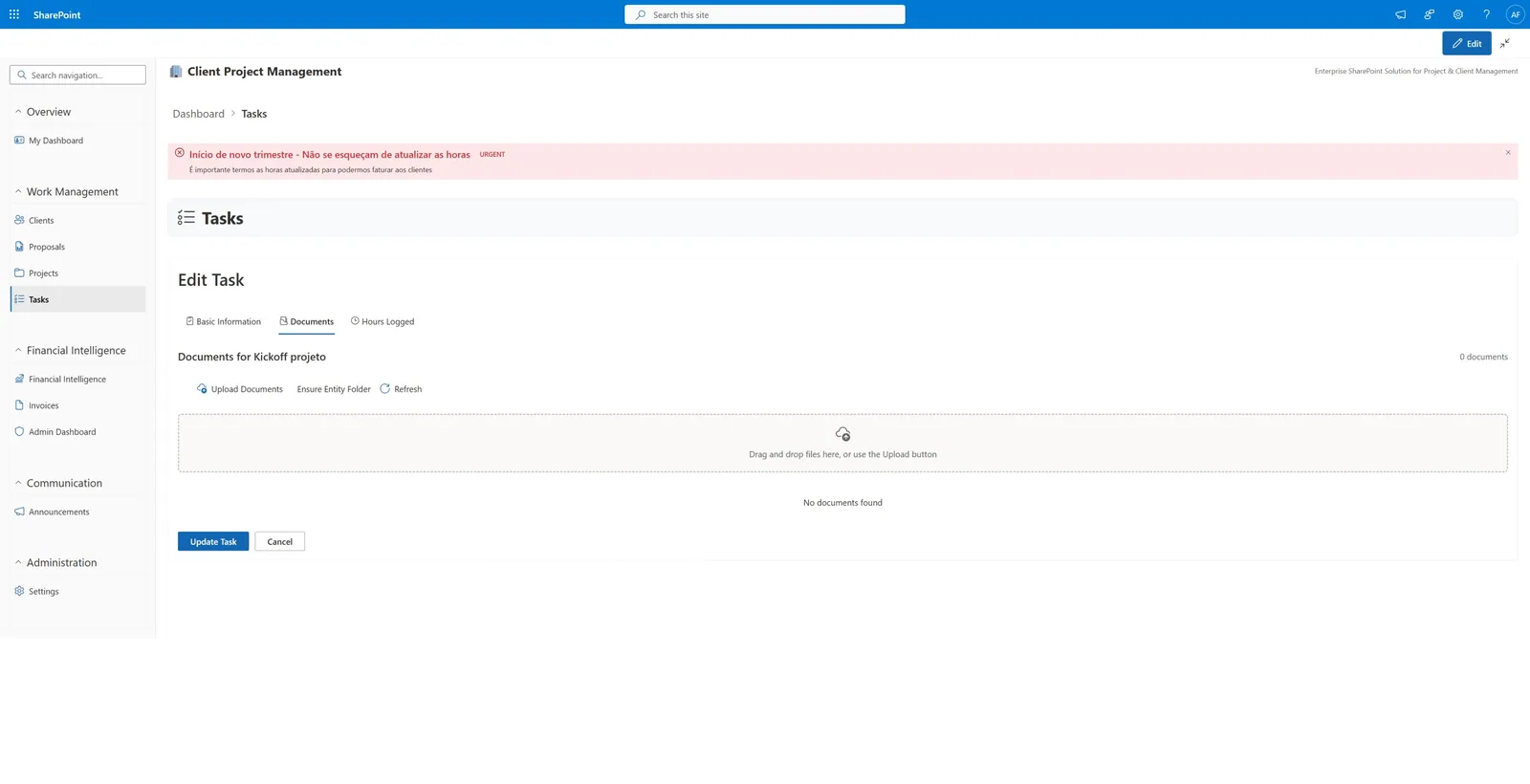Open the Hours Logged tab

coord(382,321)
